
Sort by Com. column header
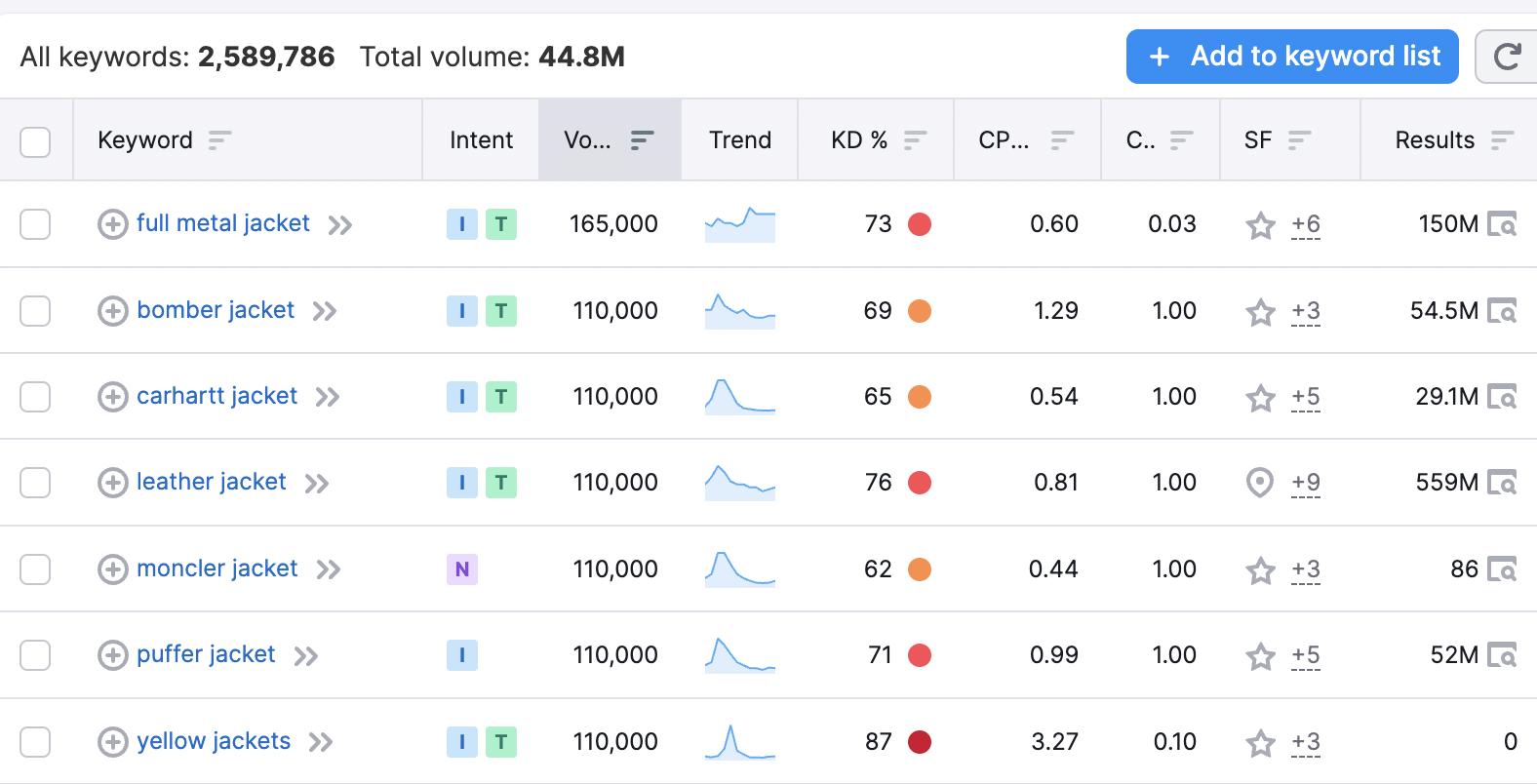[x=1161, y=140]
